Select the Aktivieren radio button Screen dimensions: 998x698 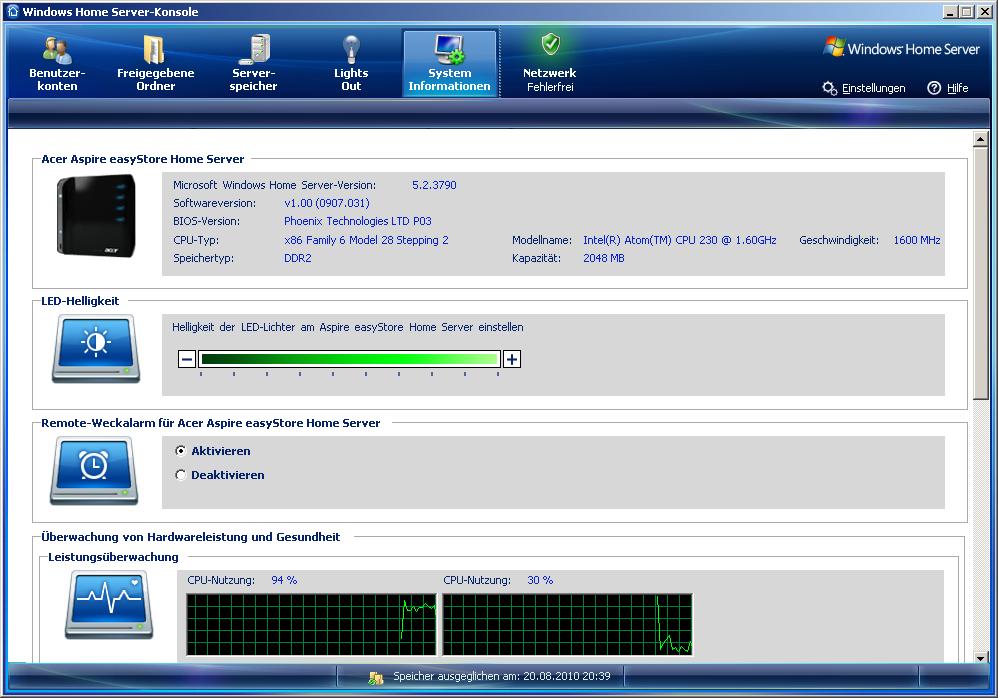coord(181,451)
